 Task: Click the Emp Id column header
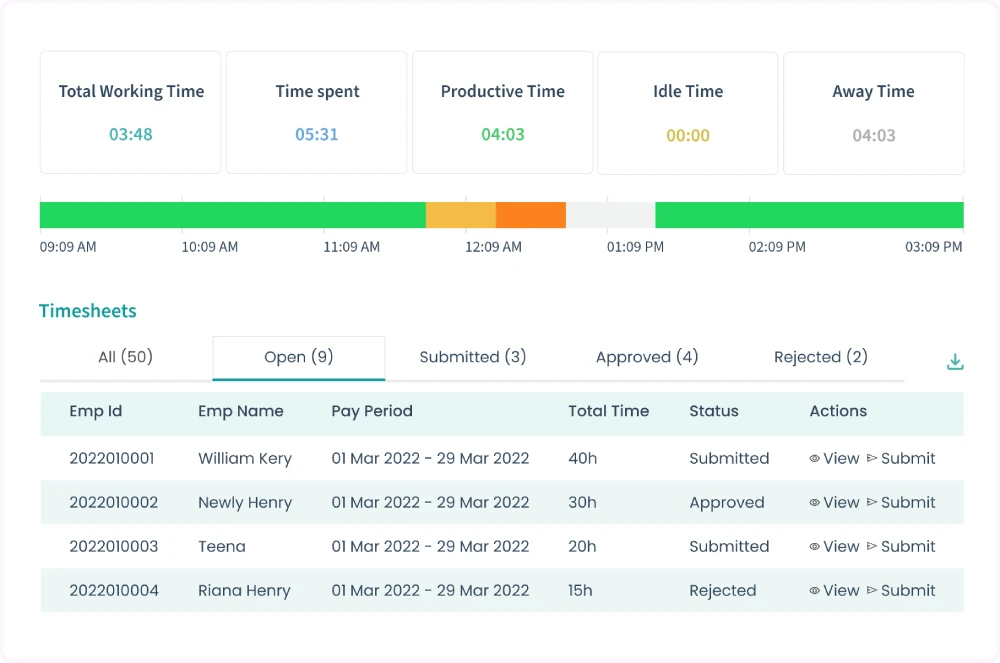click(96, 411)
